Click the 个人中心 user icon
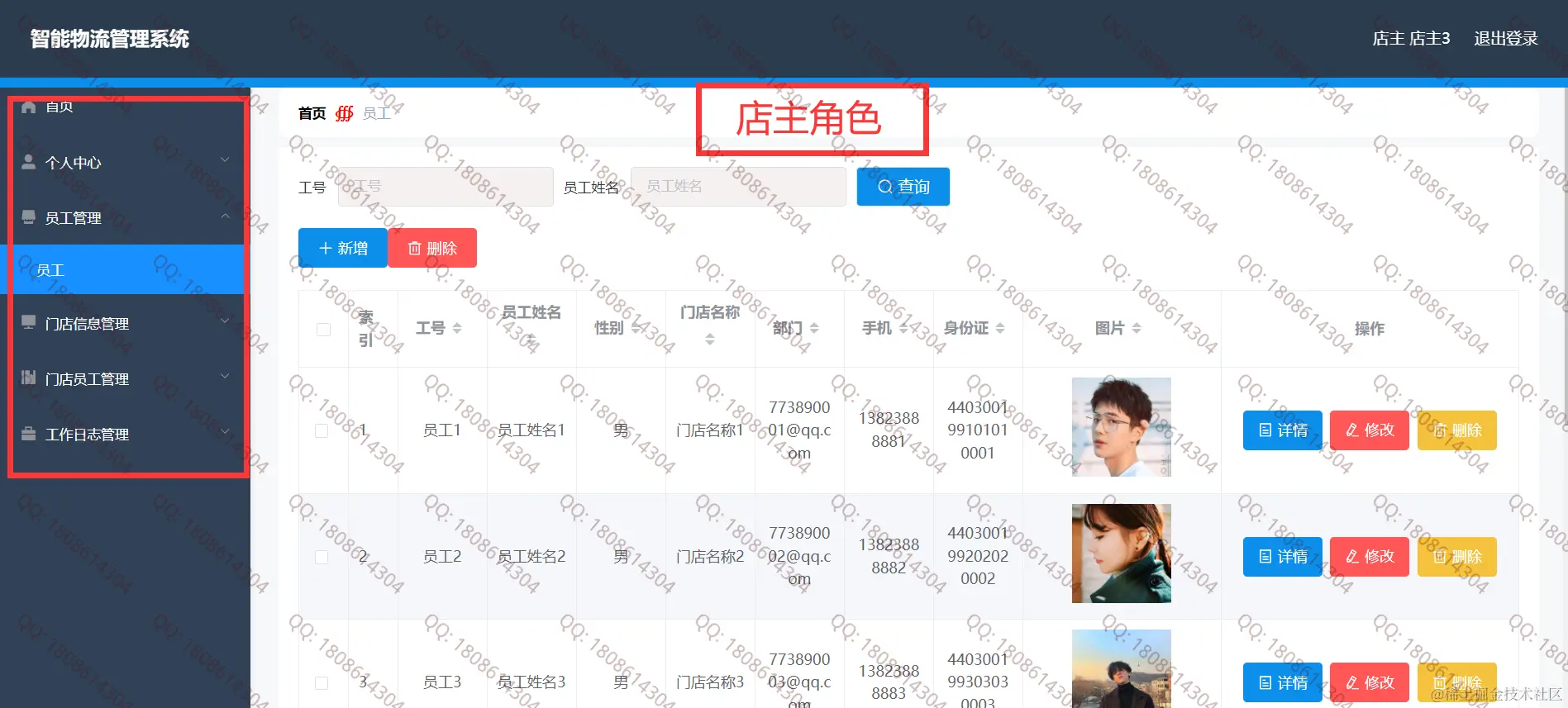The height and width of the screenshot is (708, 1568). click(29, 162)
